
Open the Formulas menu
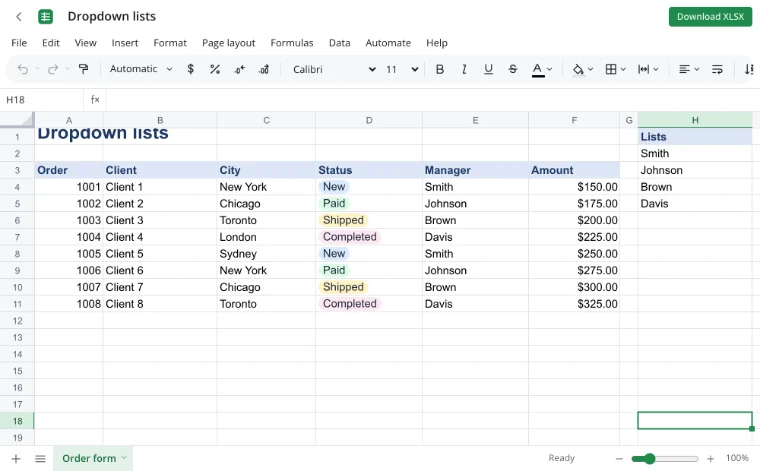(292, 43)
